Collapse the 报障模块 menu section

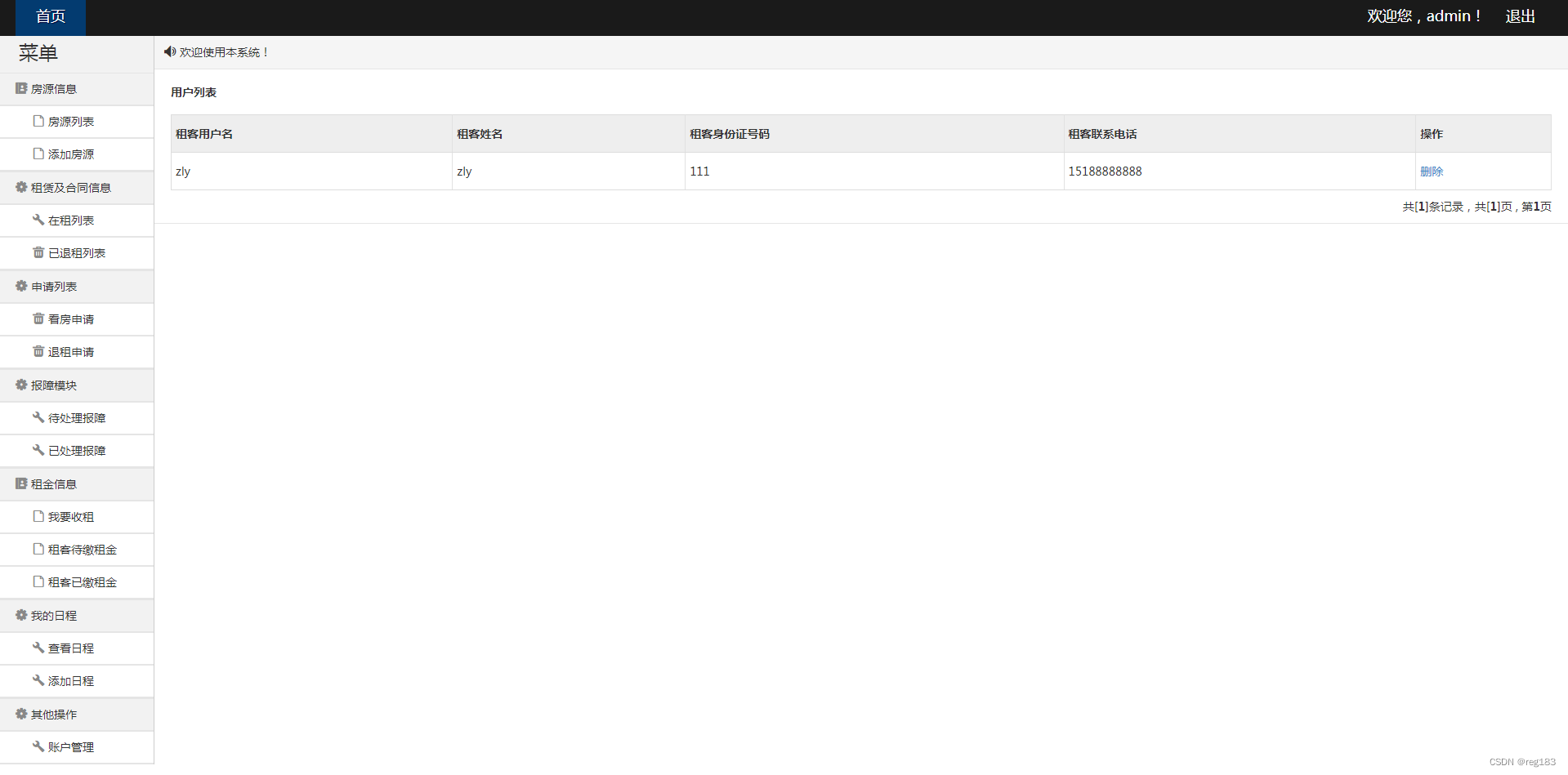point(77,385)
